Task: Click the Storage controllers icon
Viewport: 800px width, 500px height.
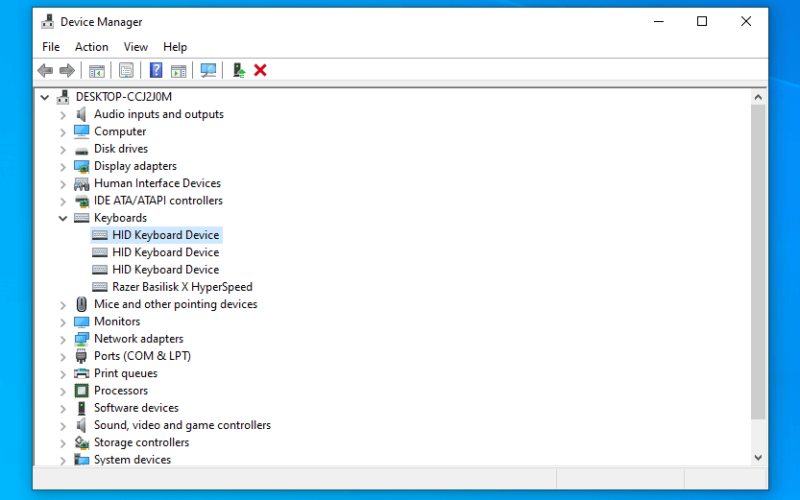Action: (x=81, y=442)
